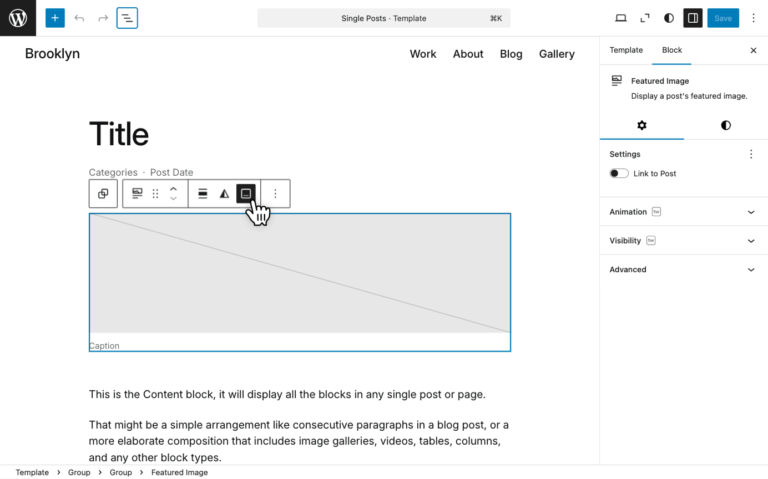
Task: Open the global Styles half-circle icon
Action: pos(669,18)
